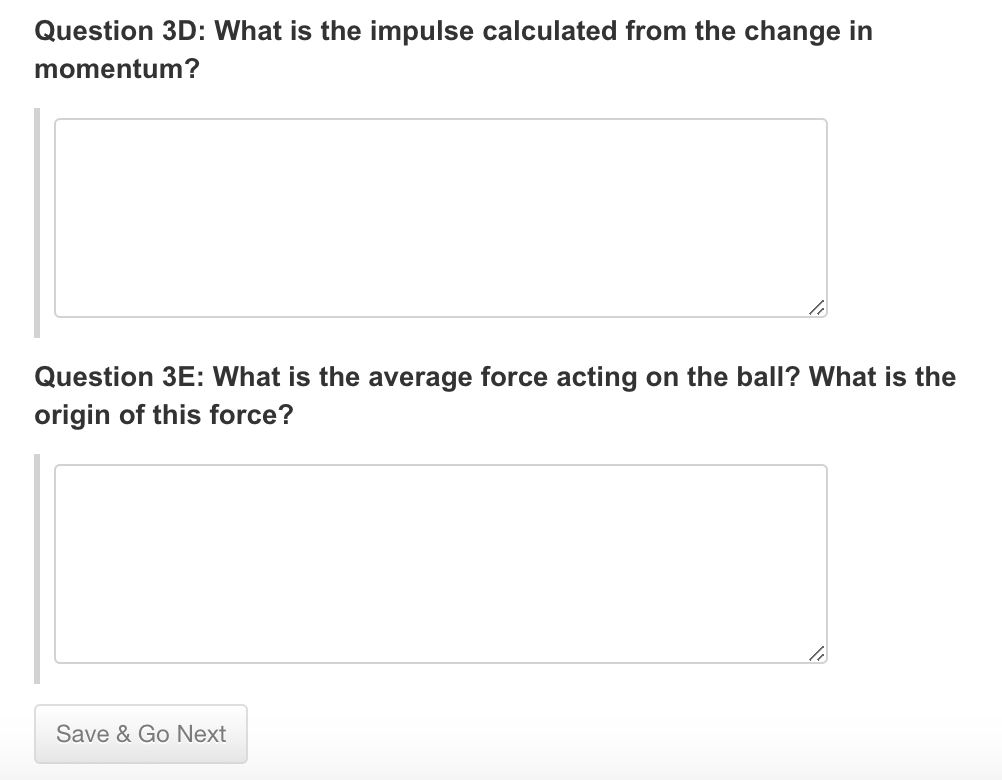Click the gray accent bar beside Question 3E's box
The width and height of the screenshot is (1002, 780).
pyautogui.click(x=38, y=562)
